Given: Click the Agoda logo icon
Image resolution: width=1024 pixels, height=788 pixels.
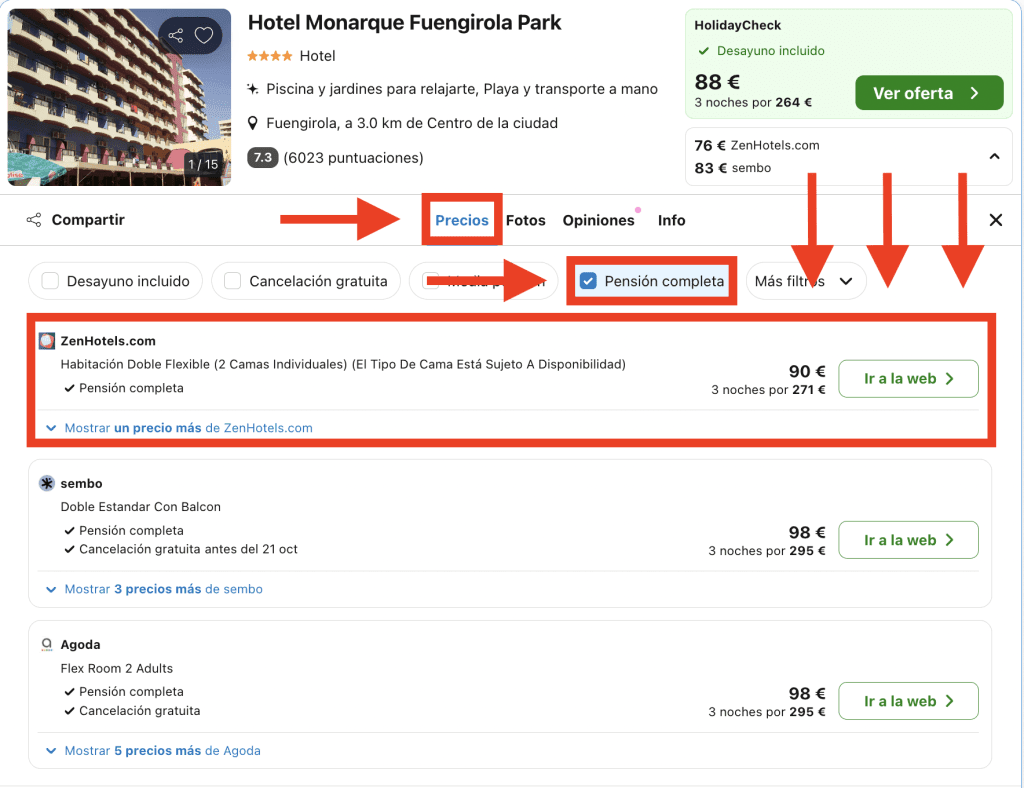Looking at the screenshot, I should [47, 645].
